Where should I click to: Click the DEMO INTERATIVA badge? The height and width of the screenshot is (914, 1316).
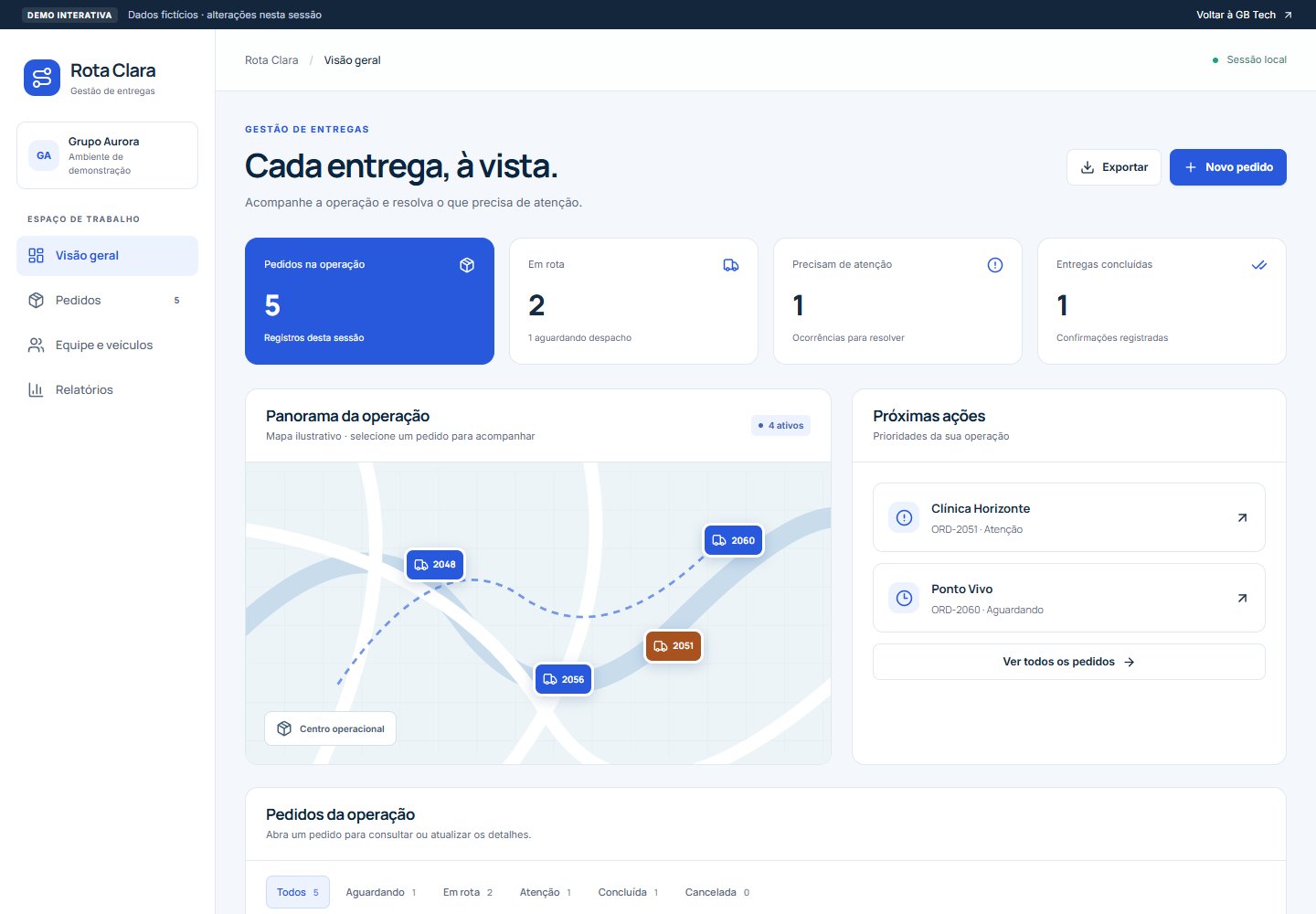tap(69, 15)
